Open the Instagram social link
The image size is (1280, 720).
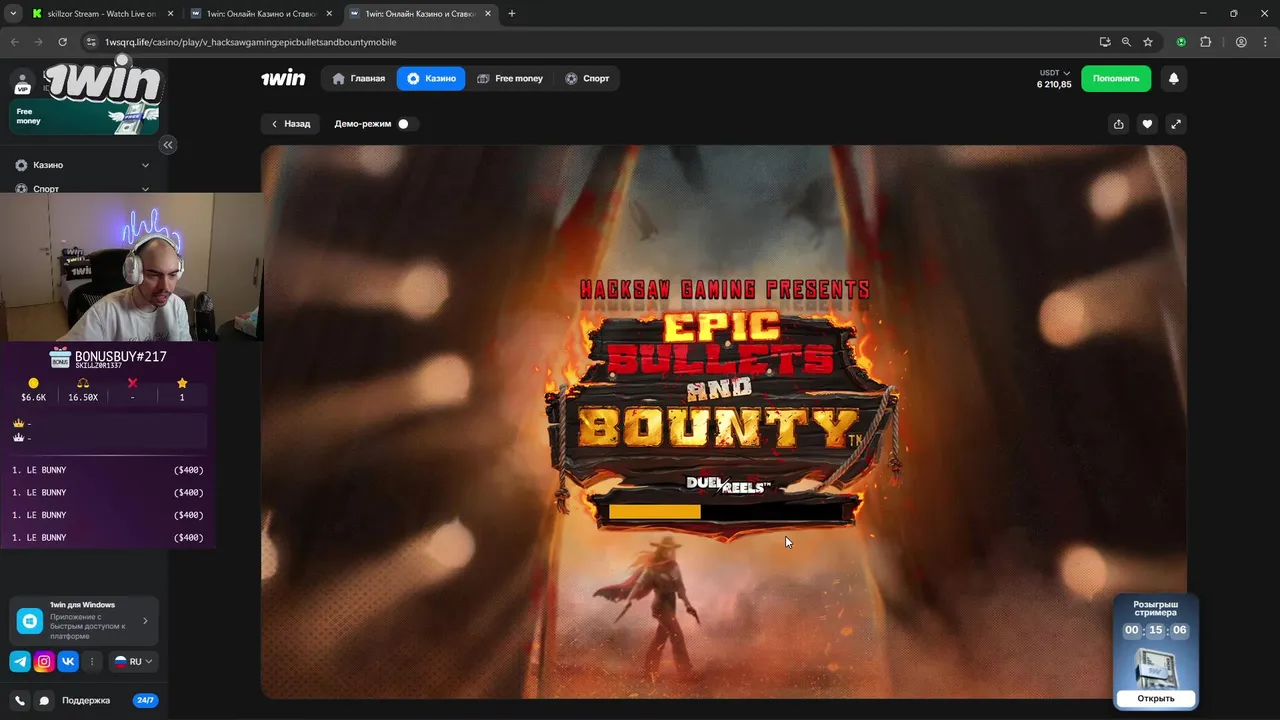(44, 661)
